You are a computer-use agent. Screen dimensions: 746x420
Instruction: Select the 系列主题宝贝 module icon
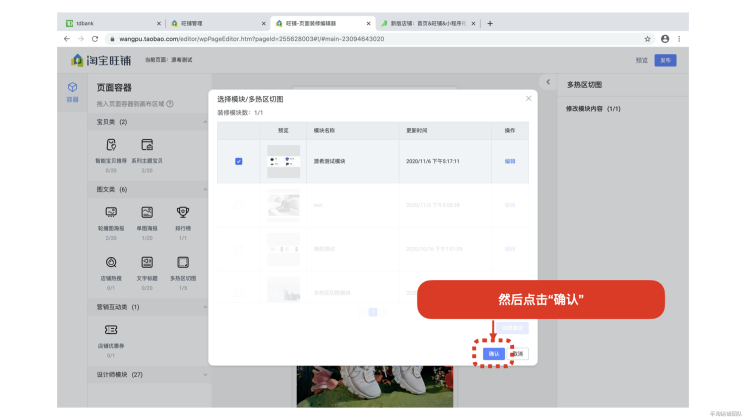click(x=147, y=145)
